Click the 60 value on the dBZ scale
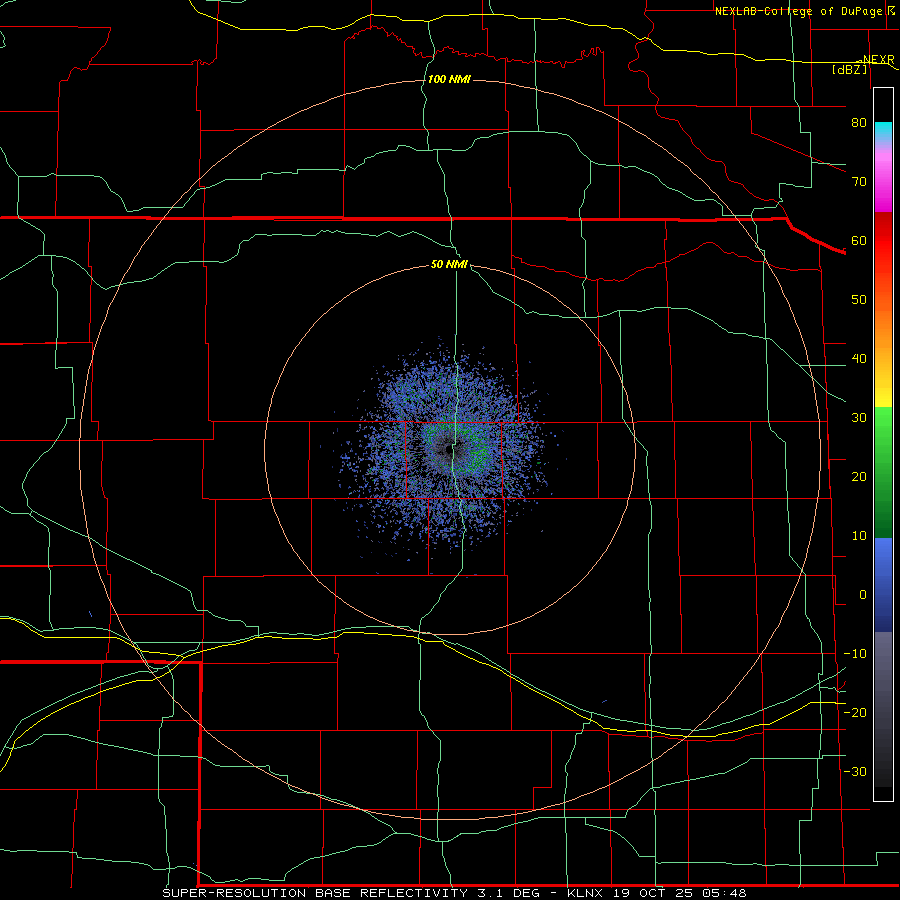Screen dimensions: 900x900 tap(859, 241)
